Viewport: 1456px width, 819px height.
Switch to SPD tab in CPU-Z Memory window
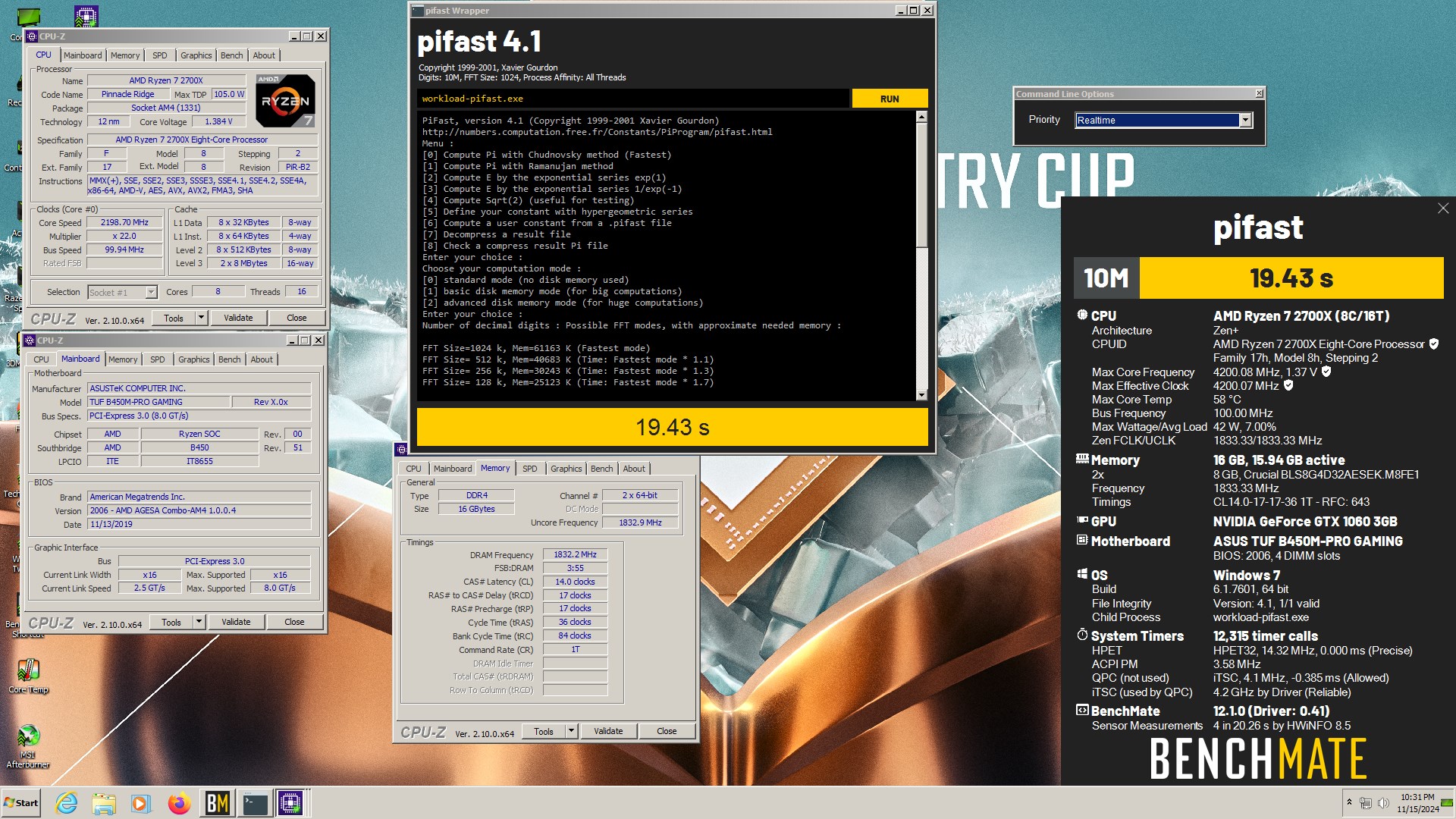click(x=529, y=469)
